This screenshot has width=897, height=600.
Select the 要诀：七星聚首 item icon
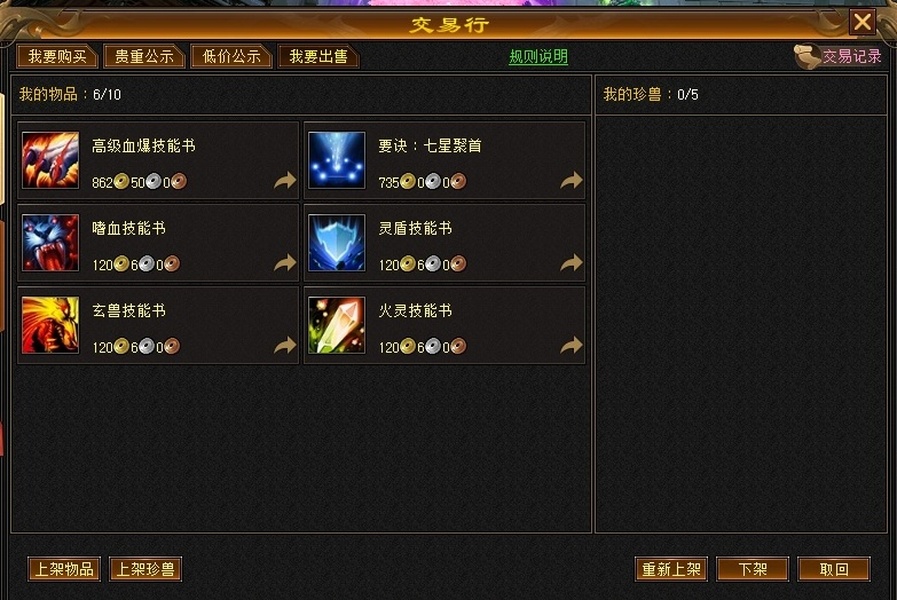tap(336, 160)
